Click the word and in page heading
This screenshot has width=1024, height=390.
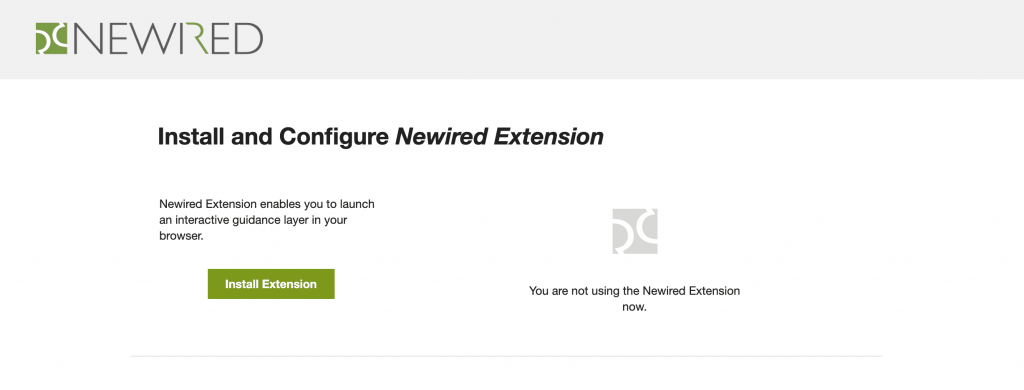(254, 137)
